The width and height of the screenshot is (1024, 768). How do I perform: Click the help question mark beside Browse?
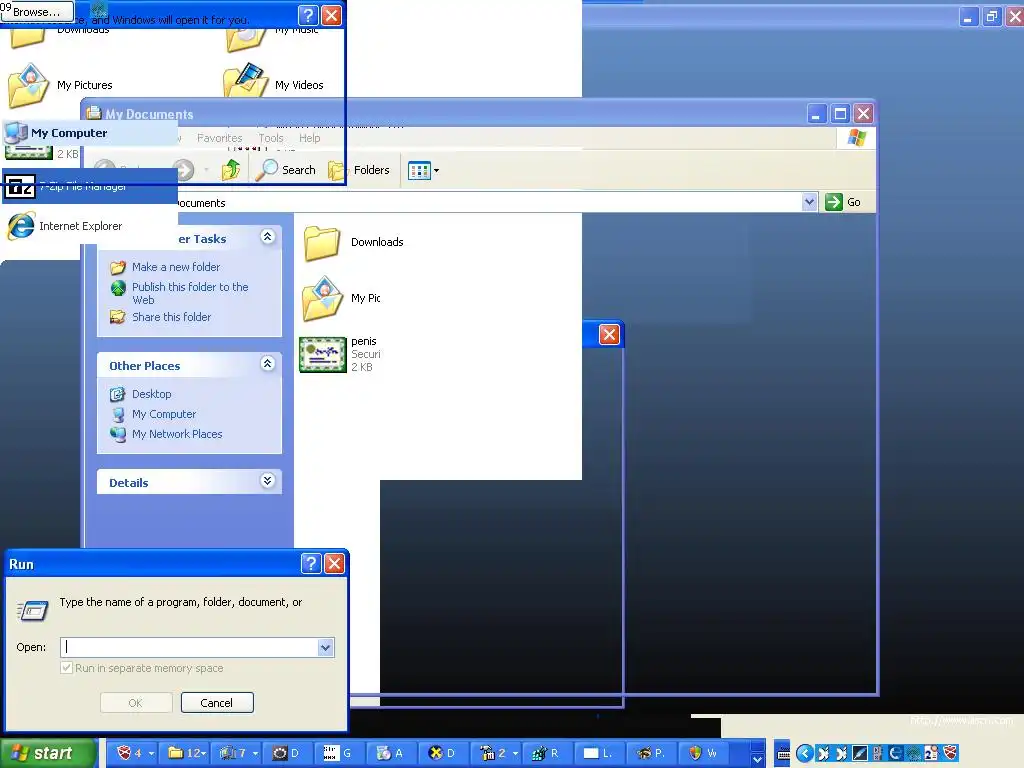(308, 14)
